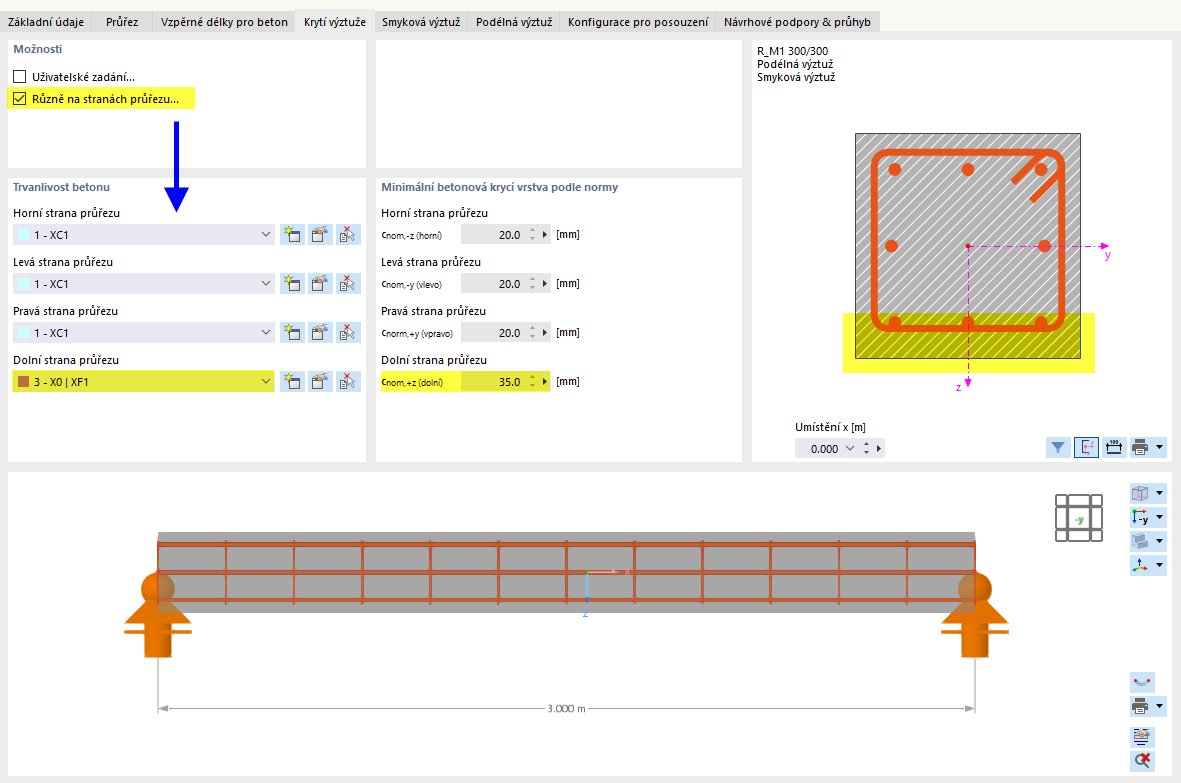Image resolution: width=1181 pixels, height=783 pixels.
Task: Print the cross-section preview
Action: (x=1140, y=448)
